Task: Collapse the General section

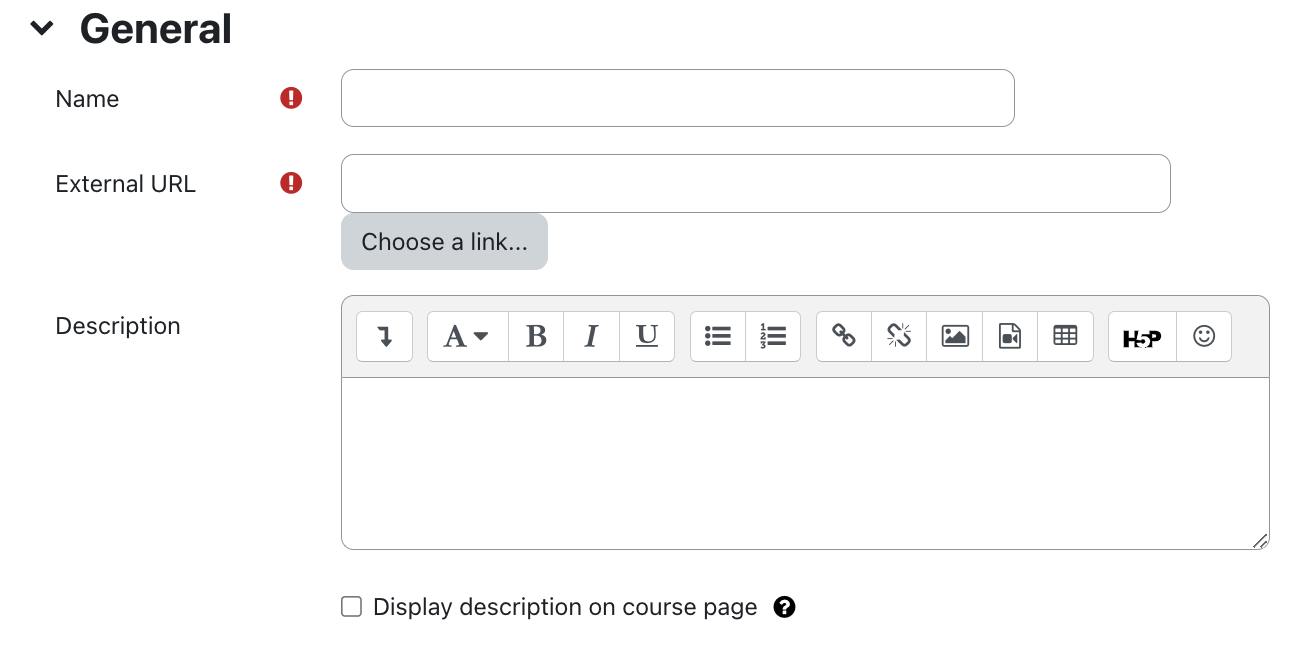Action: 41,28
